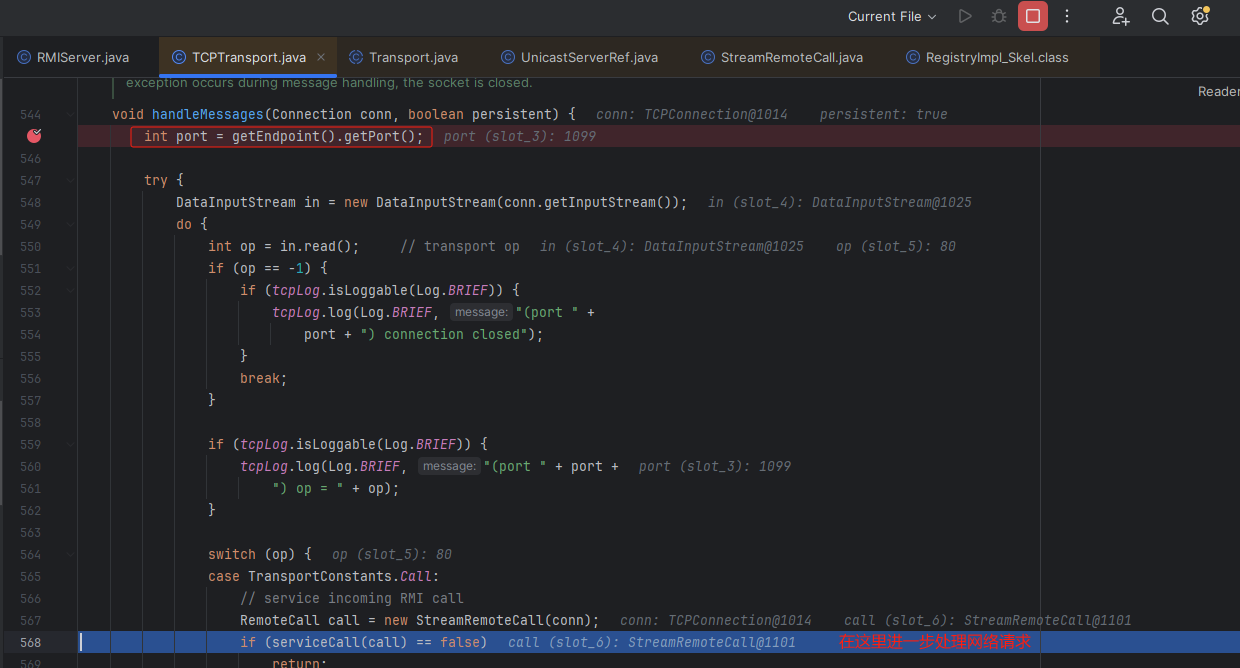Toggle the breakpoint on the getPort line
This screenshot has width=1240, height=668.
point(34,136)
